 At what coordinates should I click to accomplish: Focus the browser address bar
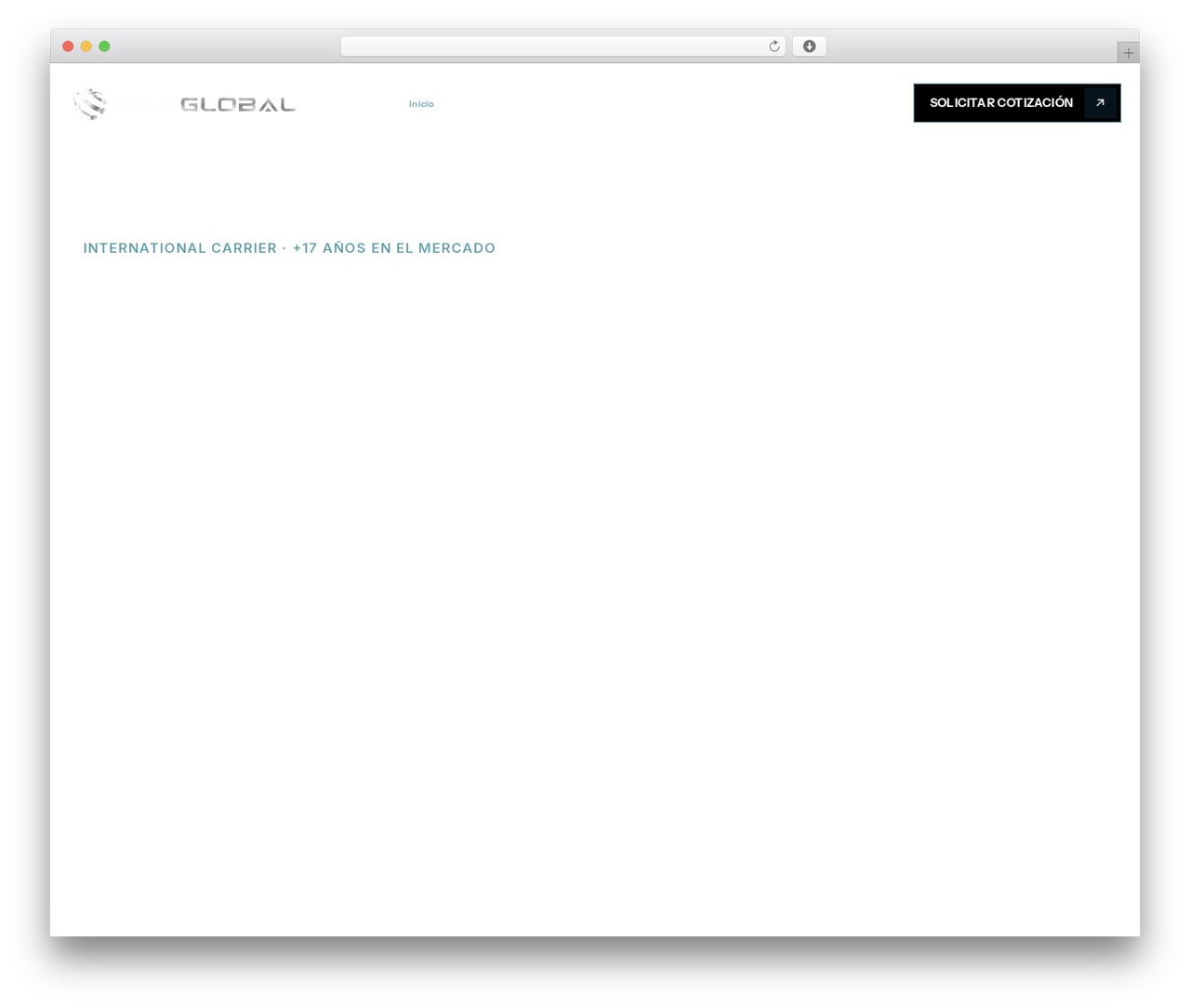tap(562, 46)
